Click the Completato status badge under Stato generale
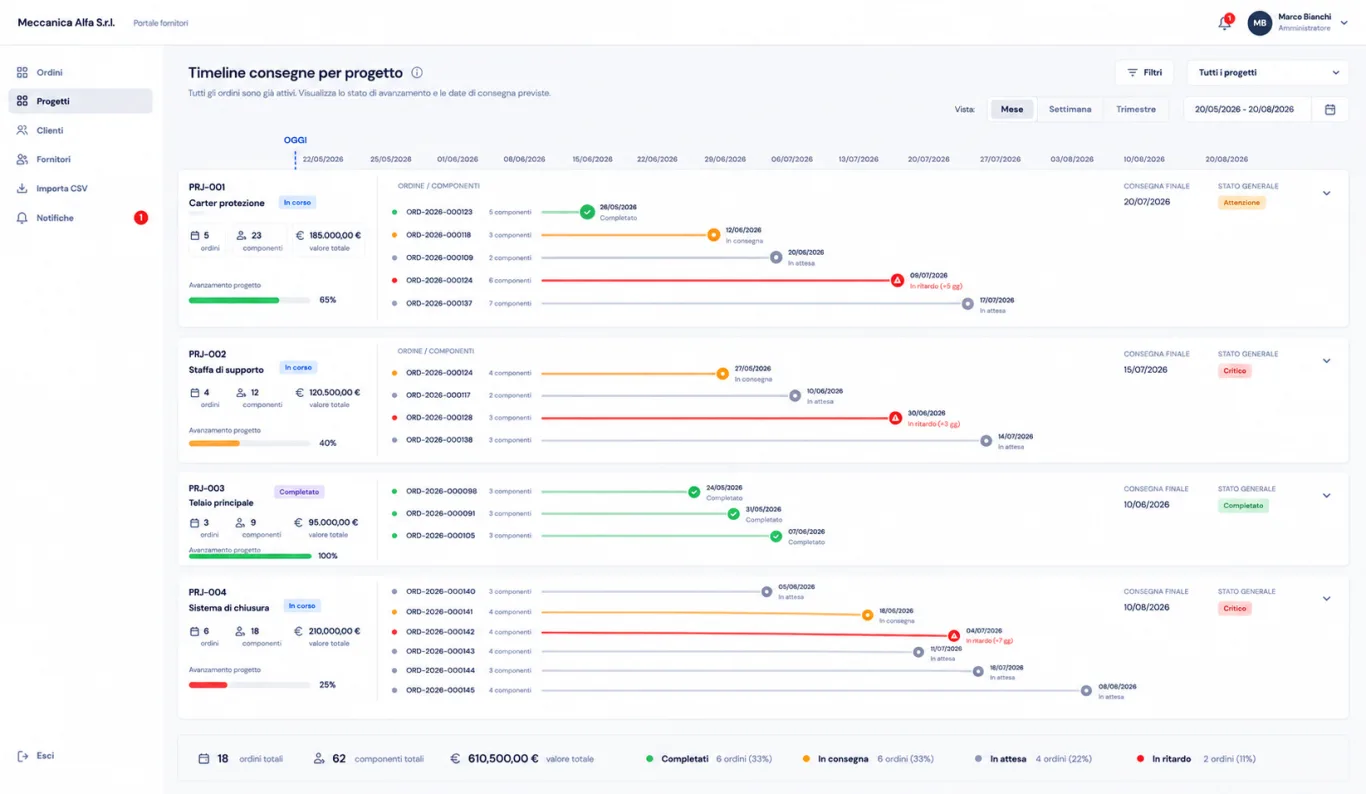This screenshot has height=794, width=1366. pos(1243,506)
